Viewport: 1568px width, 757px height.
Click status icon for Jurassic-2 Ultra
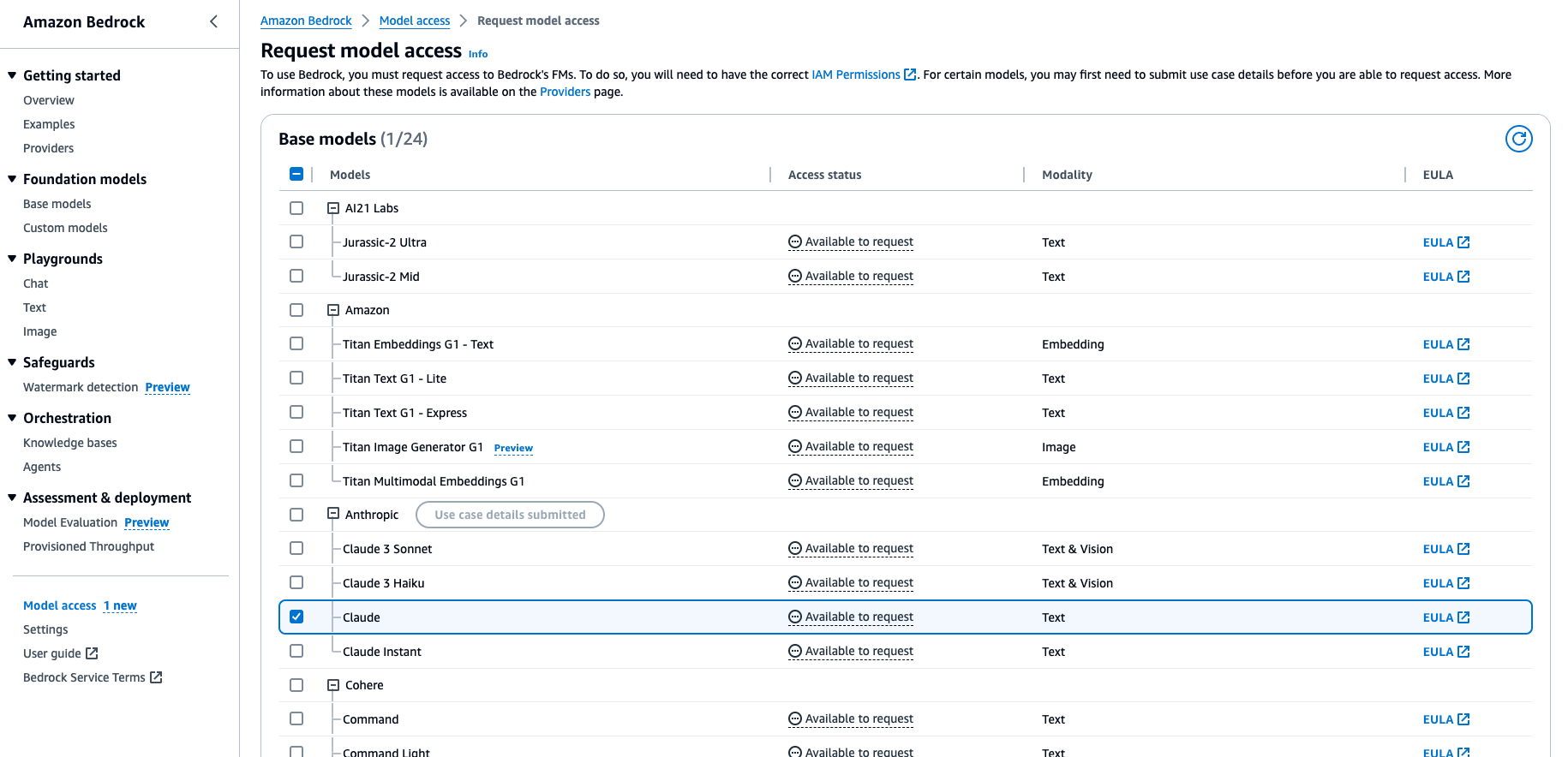click(x=795, y=242)
